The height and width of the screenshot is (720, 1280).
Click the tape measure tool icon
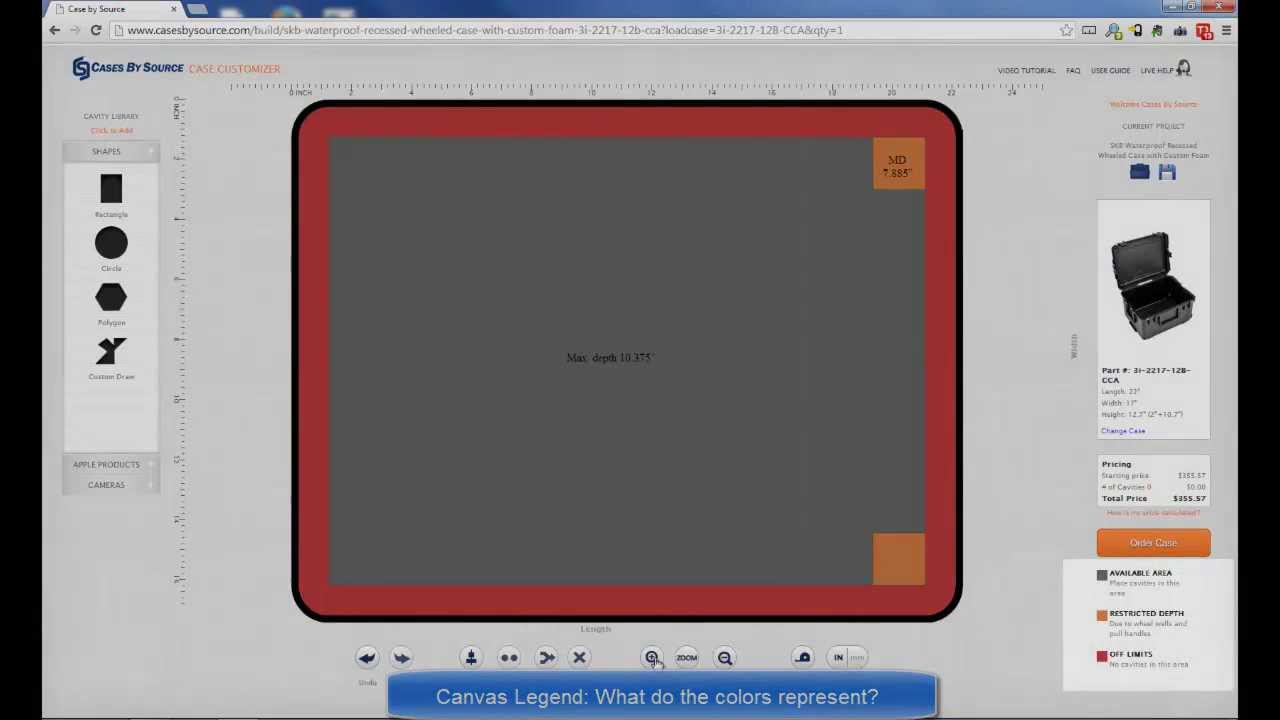(803, 657)
